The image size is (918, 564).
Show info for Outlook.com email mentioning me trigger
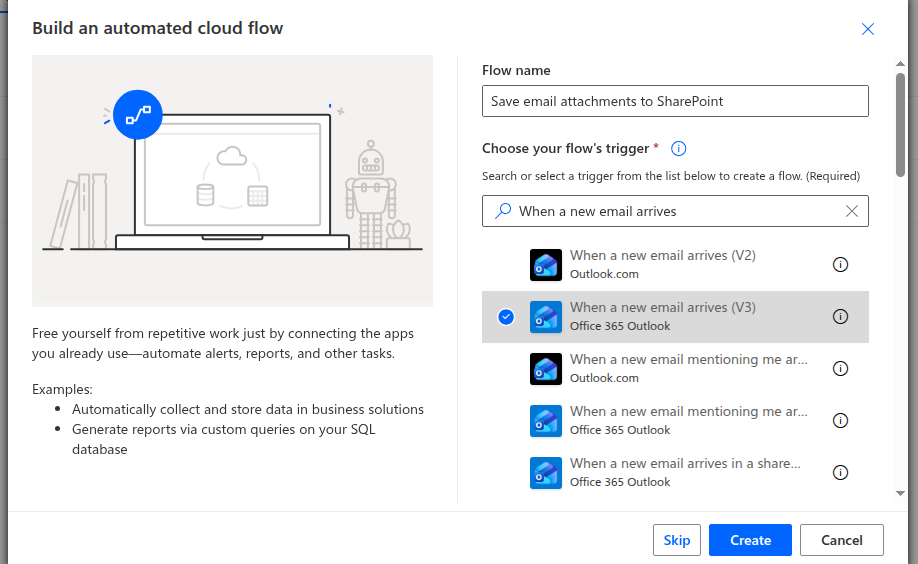click(840, 369)
